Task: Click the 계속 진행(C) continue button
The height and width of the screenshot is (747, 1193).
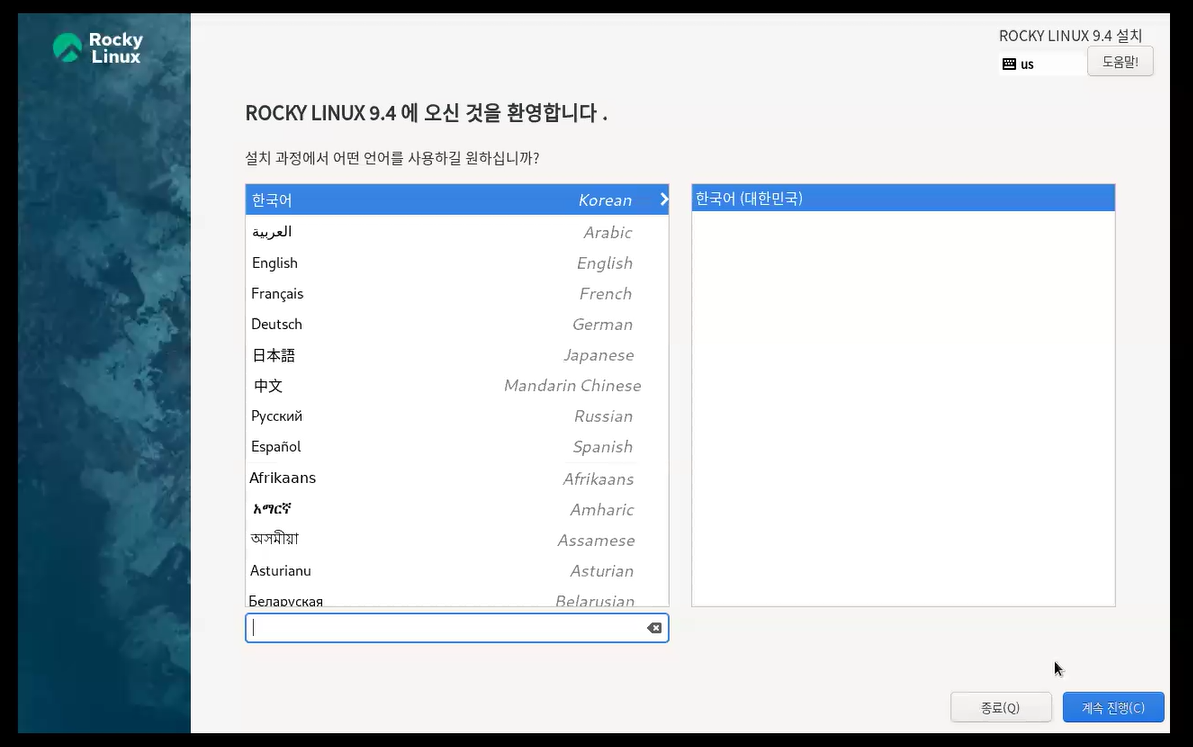Action: tap(1113, 707)
